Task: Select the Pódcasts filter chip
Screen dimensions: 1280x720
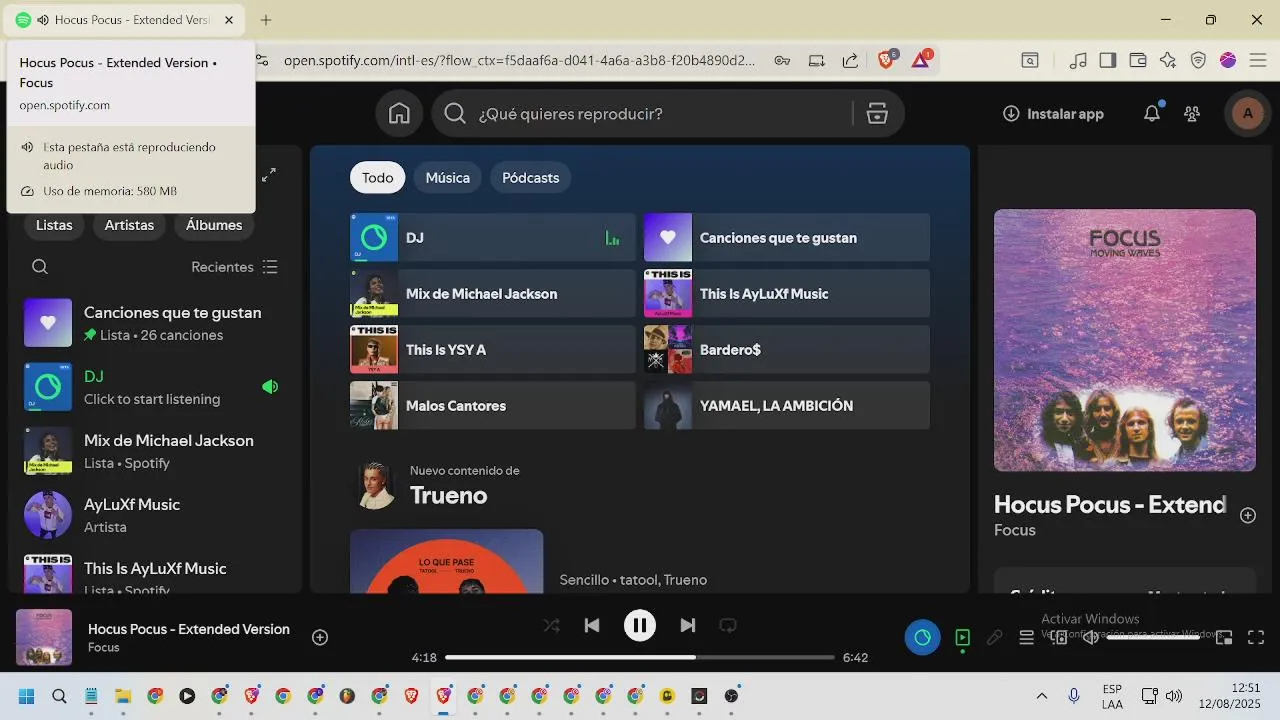Action: coord(530,178)
